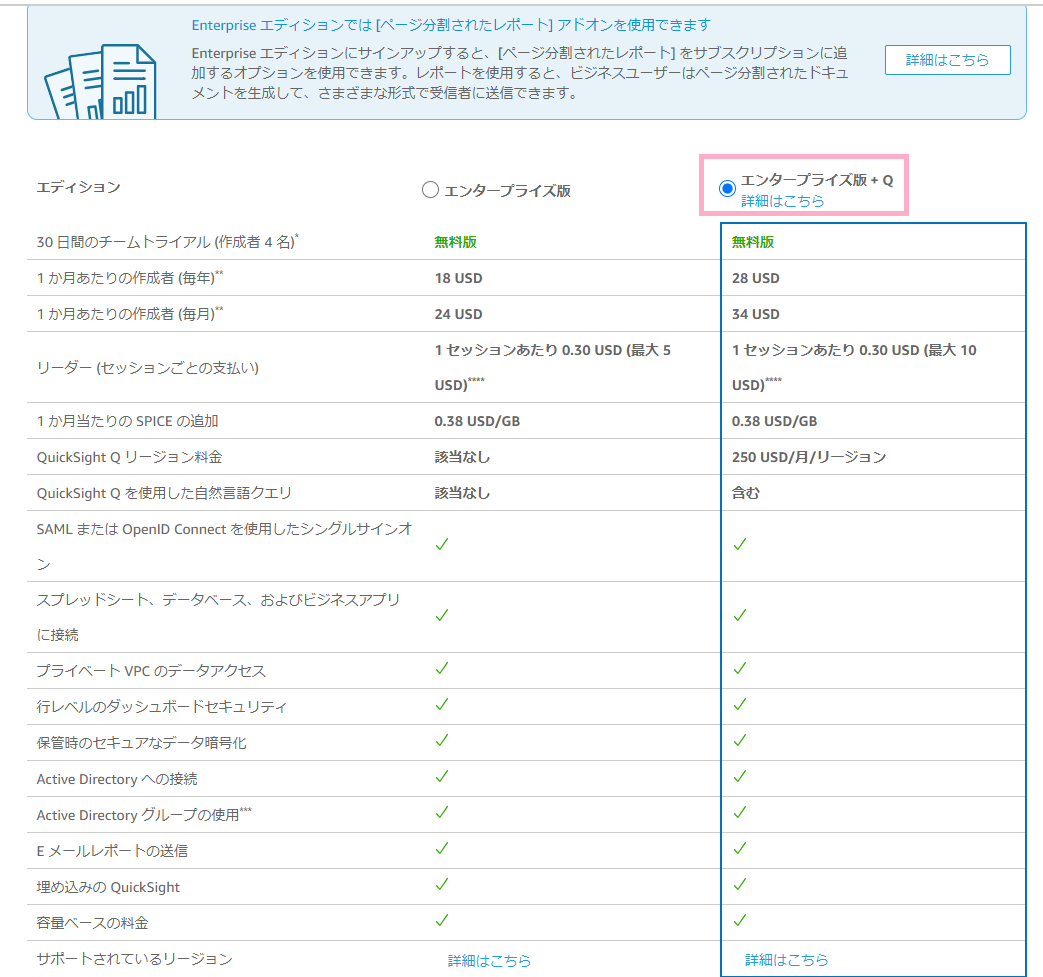Click the 1 か月当たりの SPICE の追加 label
The image size is (1043, 977).
click(x=128, y=421)
